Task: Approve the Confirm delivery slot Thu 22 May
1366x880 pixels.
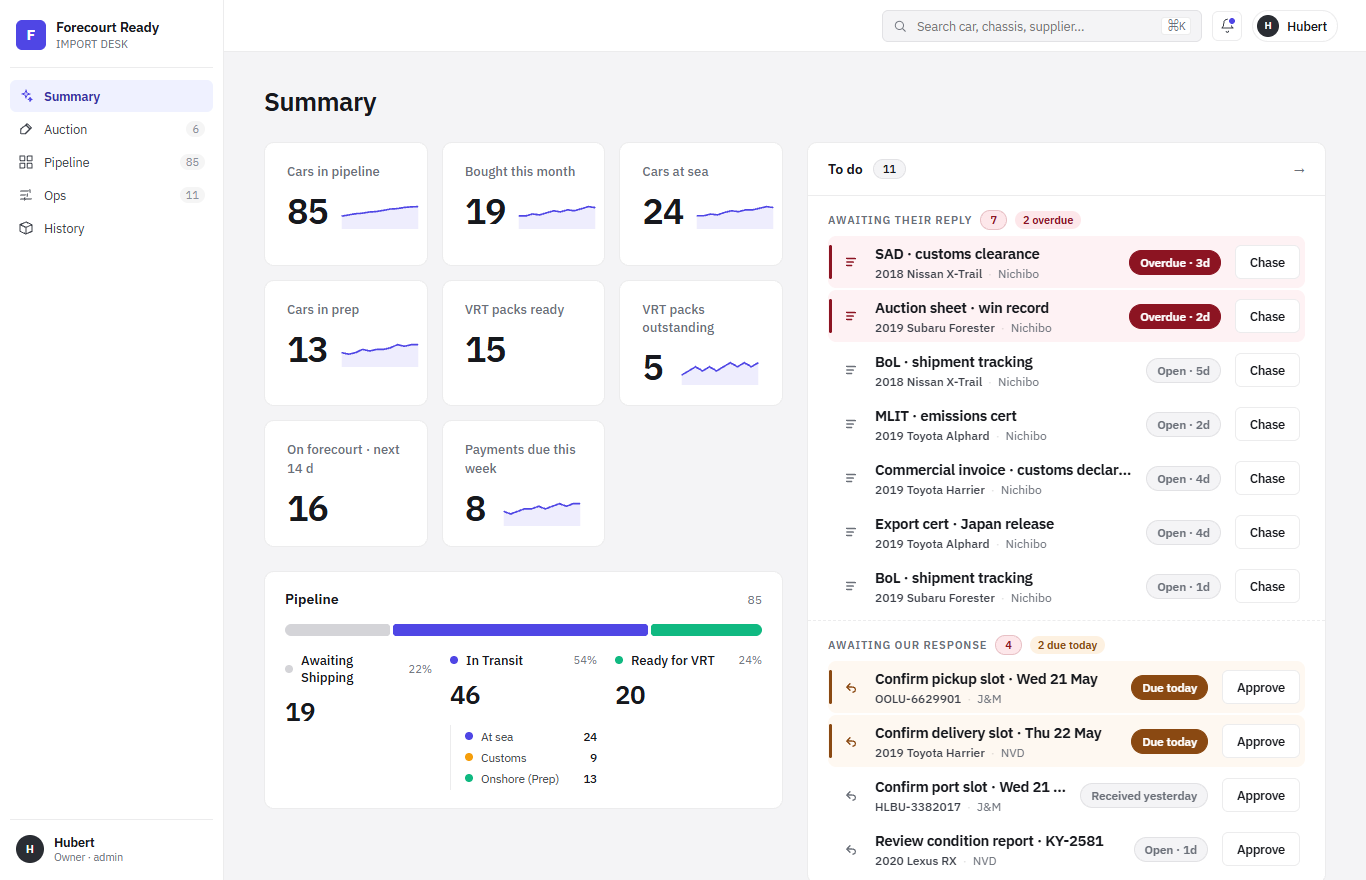Action: click(x=1261, y=742)
